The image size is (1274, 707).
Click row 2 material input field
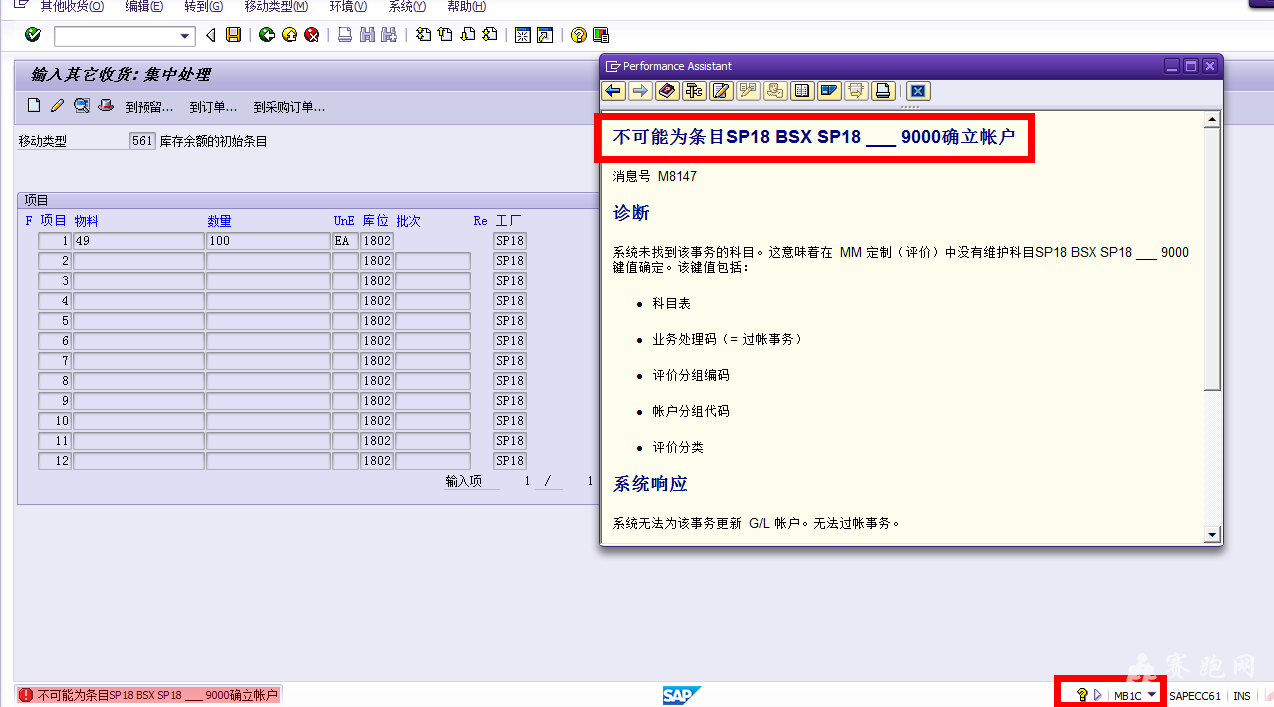(x=138, y=261)
